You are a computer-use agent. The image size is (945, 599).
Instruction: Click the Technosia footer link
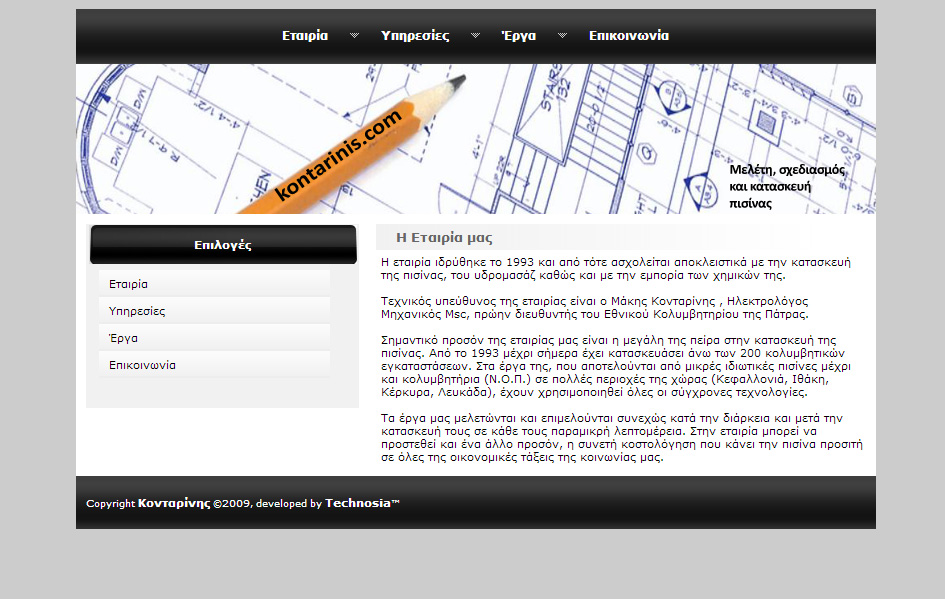tap(362, 503)
